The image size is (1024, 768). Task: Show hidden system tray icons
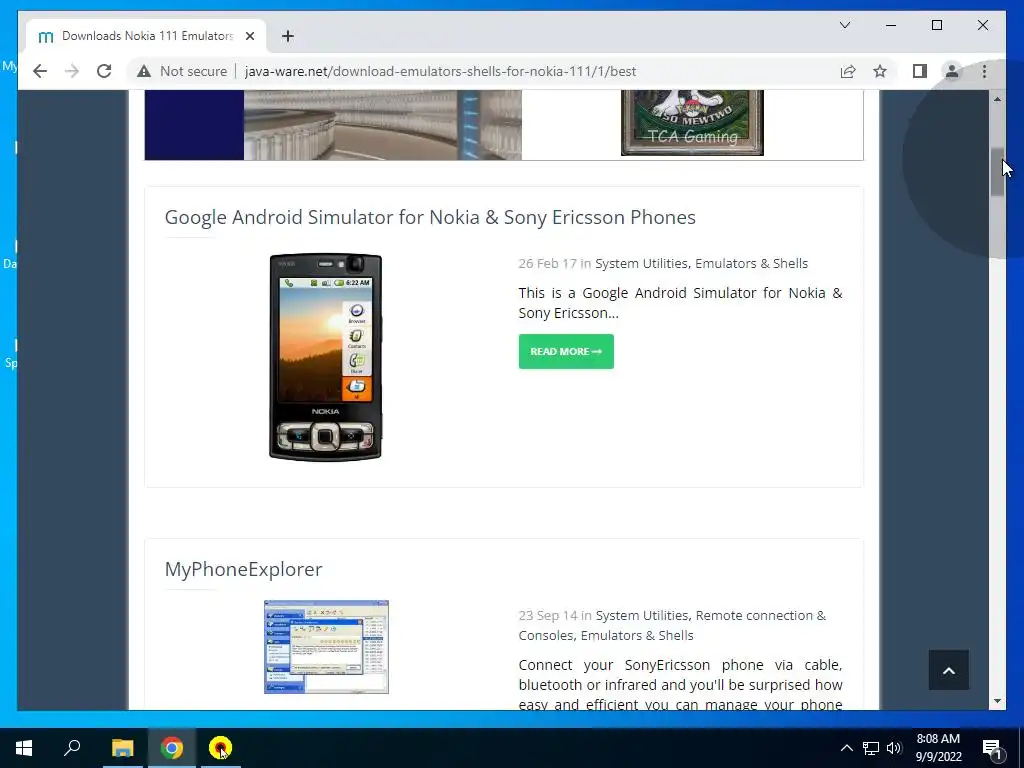click(846, 748)
